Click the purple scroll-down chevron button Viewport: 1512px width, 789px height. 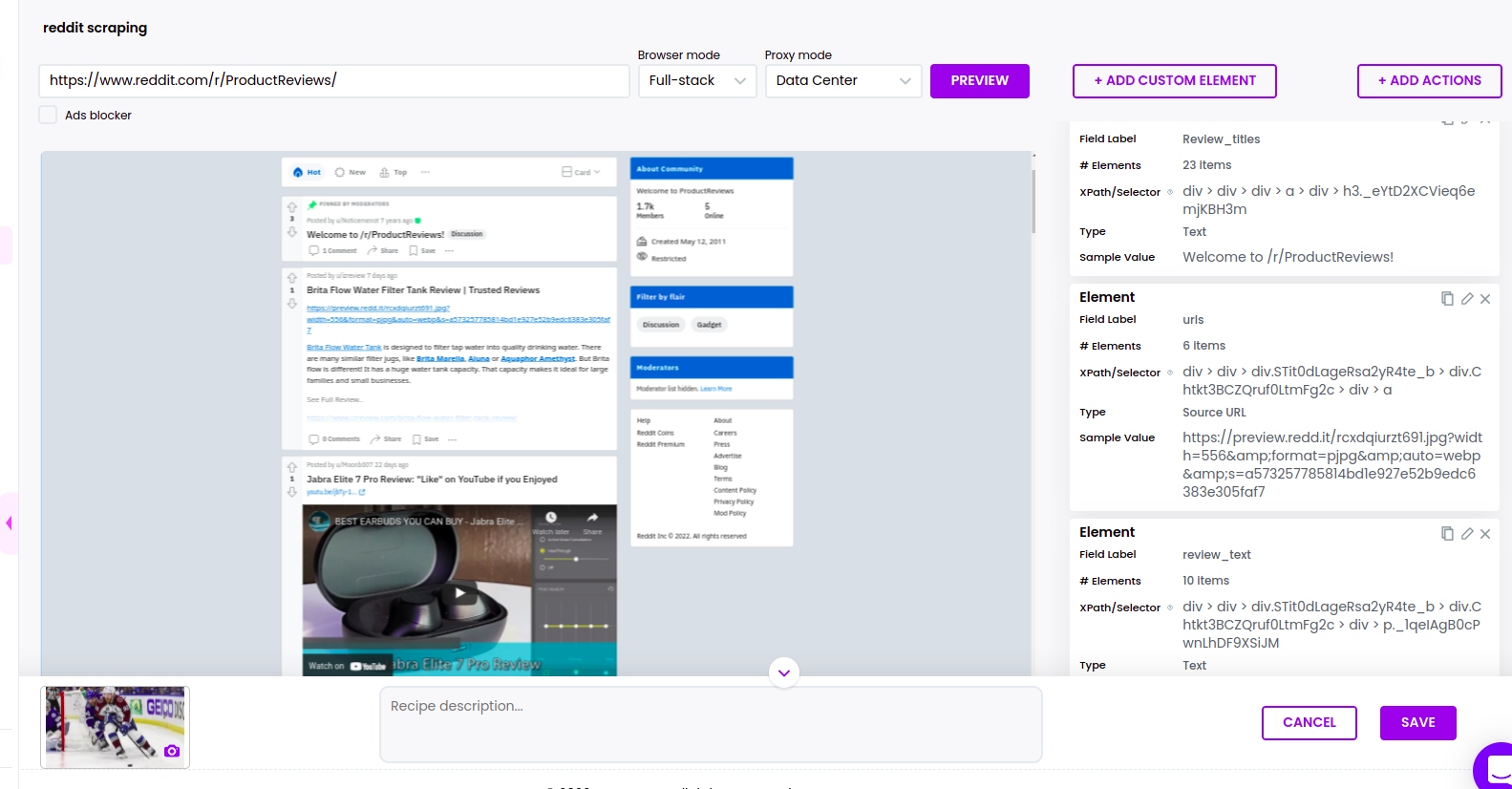783,672
